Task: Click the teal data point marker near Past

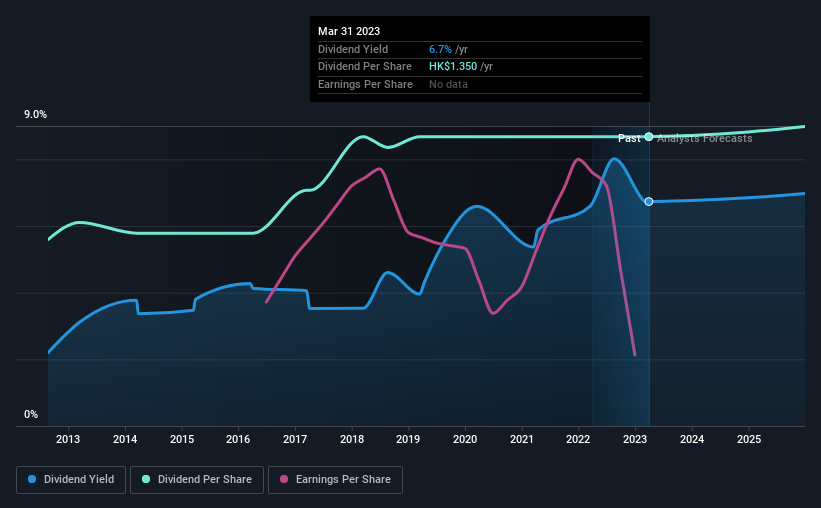Action: coord(649,137)
